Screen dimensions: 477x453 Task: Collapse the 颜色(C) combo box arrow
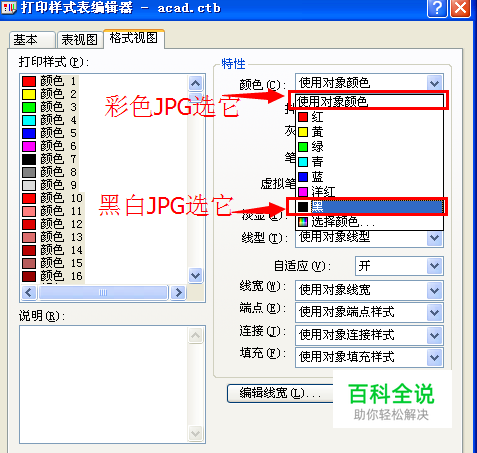(434, 83)
